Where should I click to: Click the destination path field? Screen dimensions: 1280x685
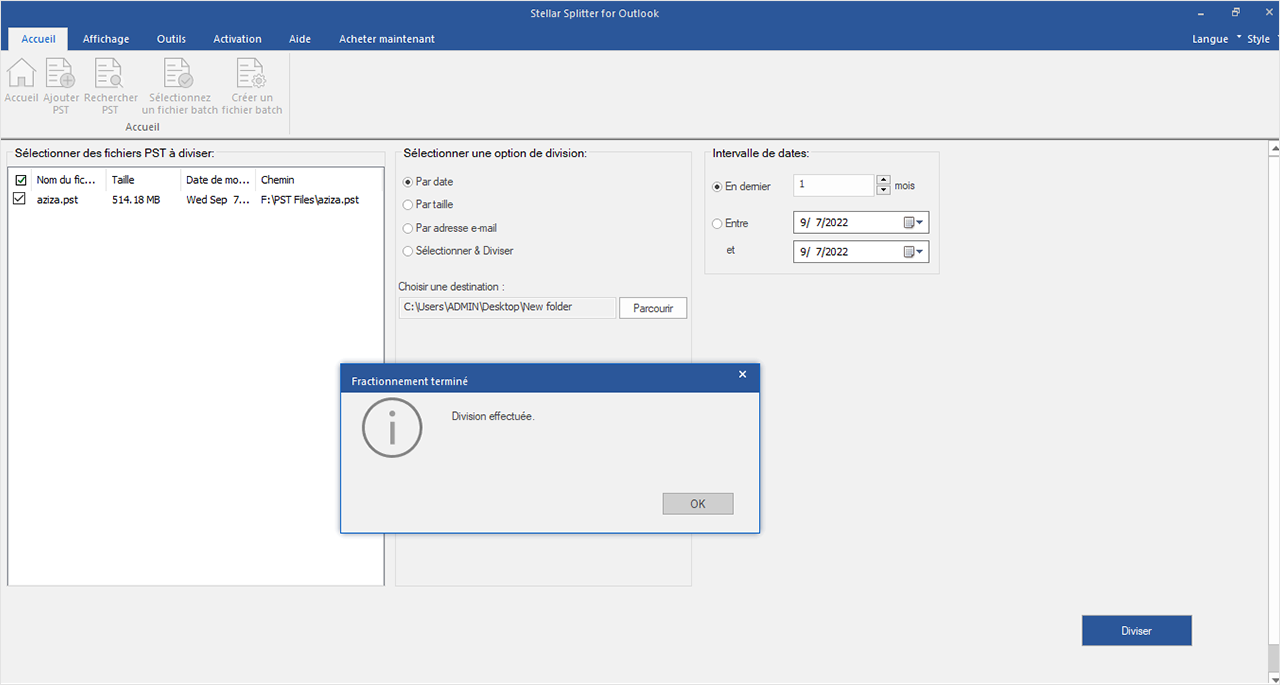point(507,307)
